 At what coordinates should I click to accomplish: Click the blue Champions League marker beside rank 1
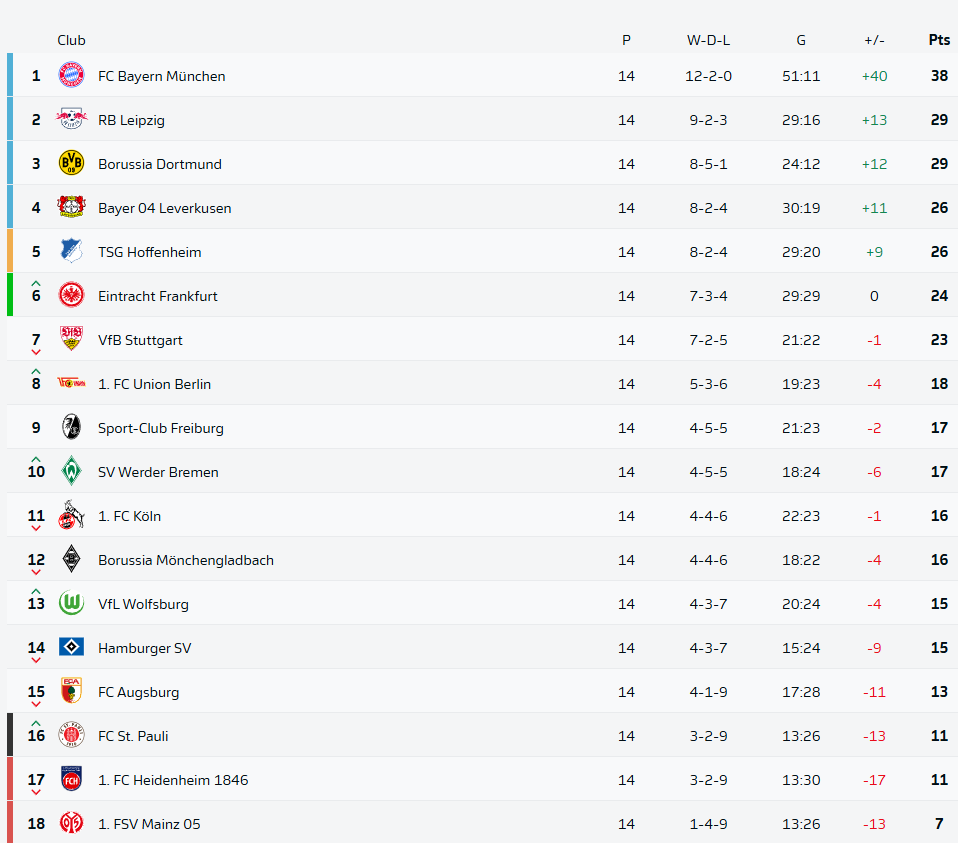[10, 76]
